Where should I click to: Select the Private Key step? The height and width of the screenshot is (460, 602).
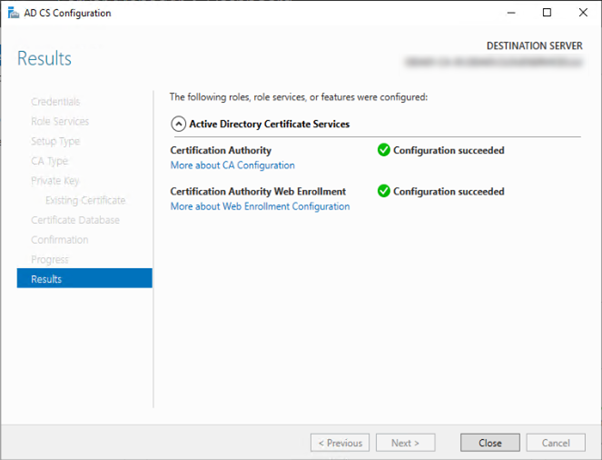point(54,181)
